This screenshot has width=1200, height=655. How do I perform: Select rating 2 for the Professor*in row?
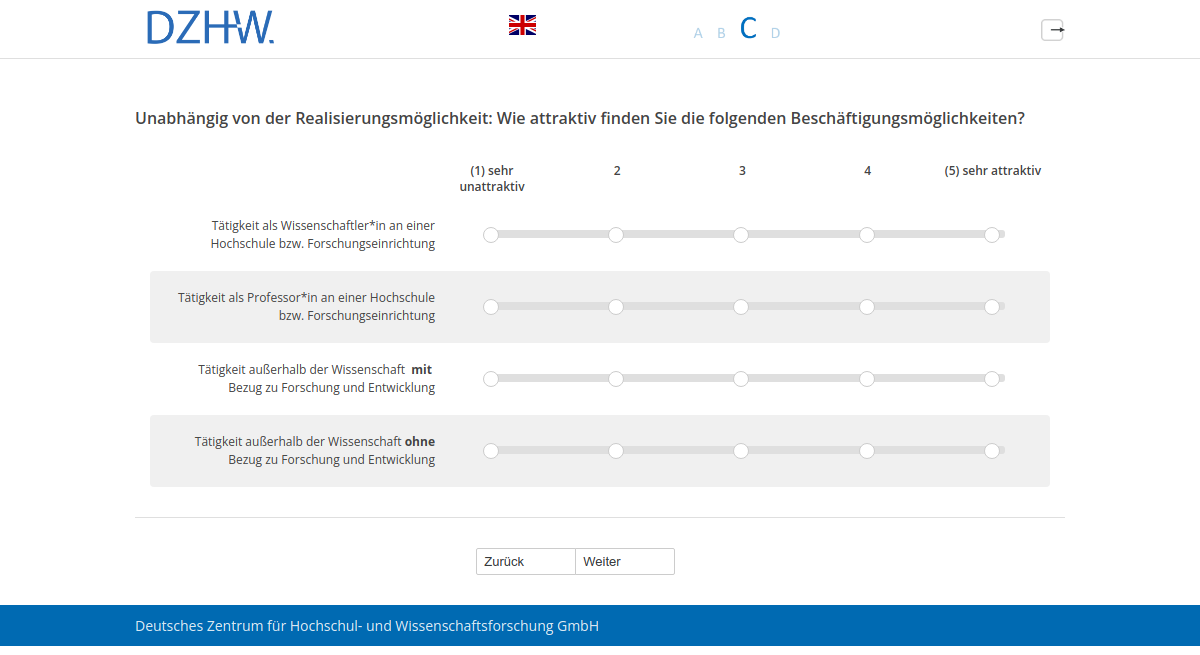point(616,307)
